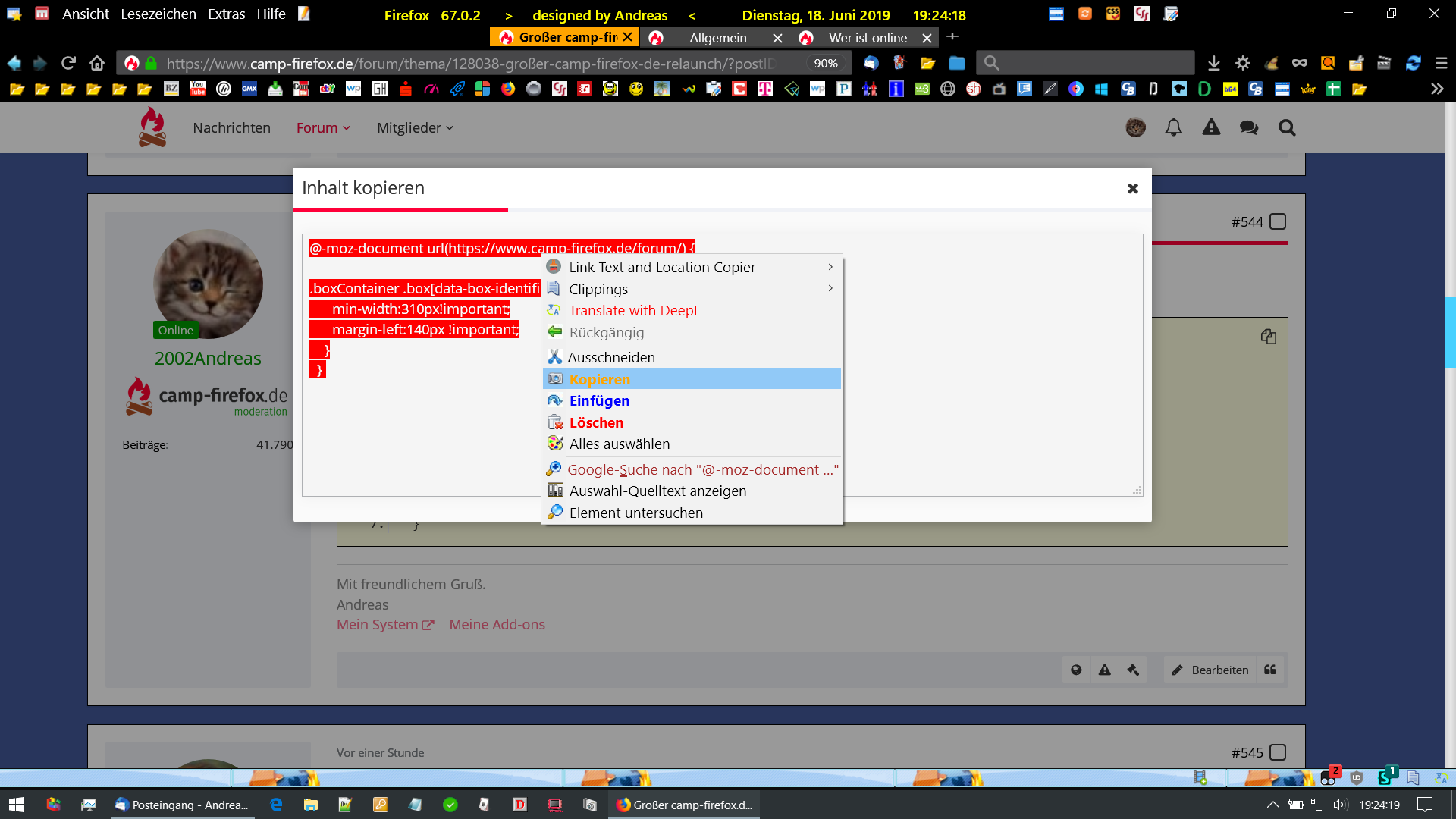Switch to the Wer ist online tab
1456x819 pixels.
coord(867,38)
